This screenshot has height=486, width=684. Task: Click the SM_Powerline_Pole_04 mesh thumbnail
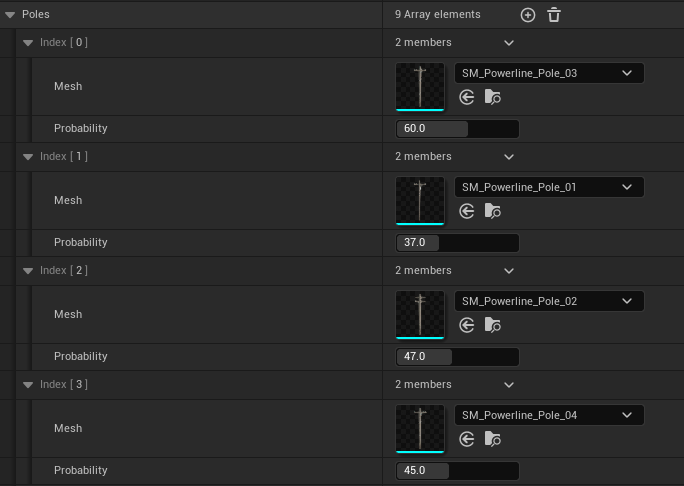tap(420, 428)
